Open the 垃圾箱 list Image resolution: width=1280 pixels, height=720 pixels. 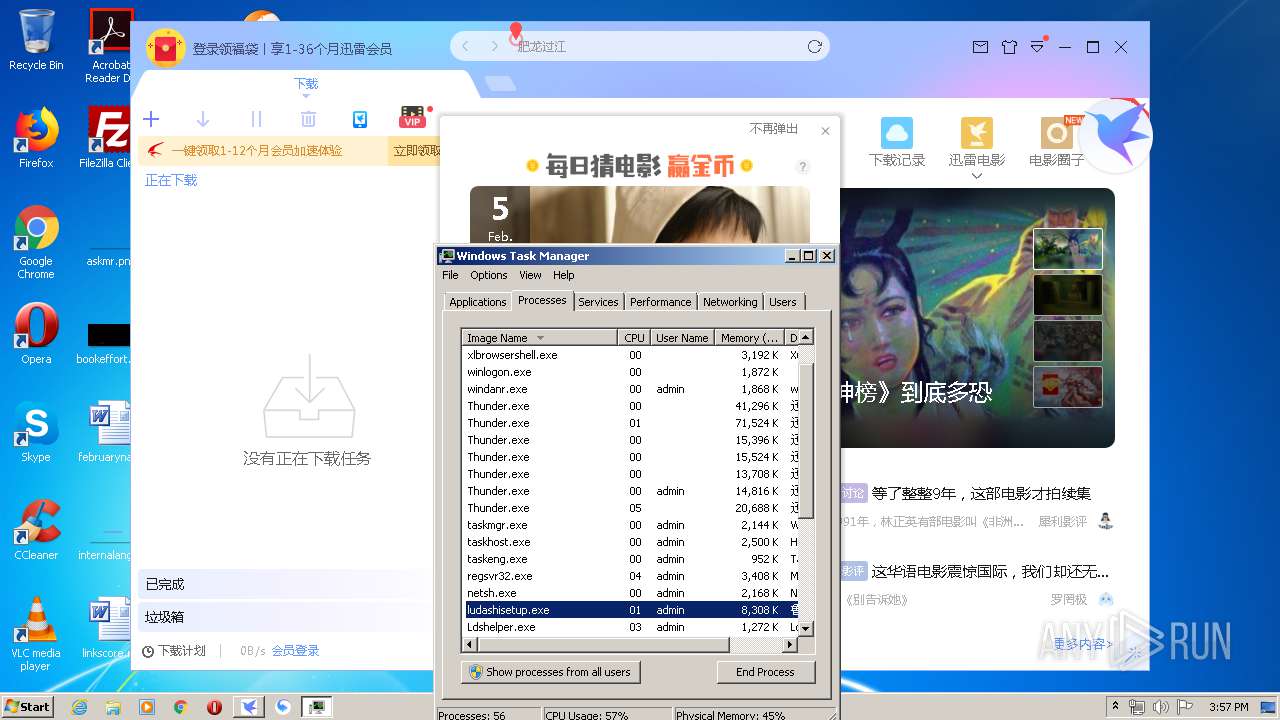[284, 617]
